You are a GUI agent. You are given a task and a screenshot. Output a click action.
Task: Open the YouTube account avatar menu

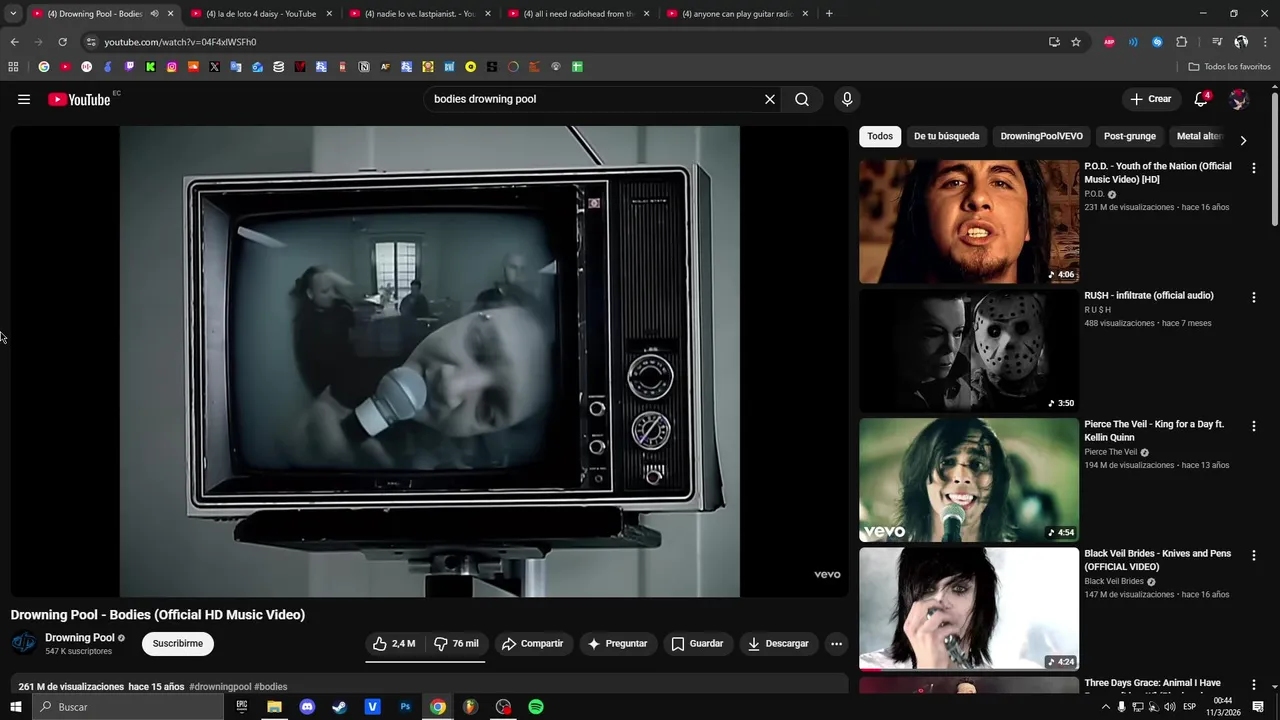point(1239,99)
